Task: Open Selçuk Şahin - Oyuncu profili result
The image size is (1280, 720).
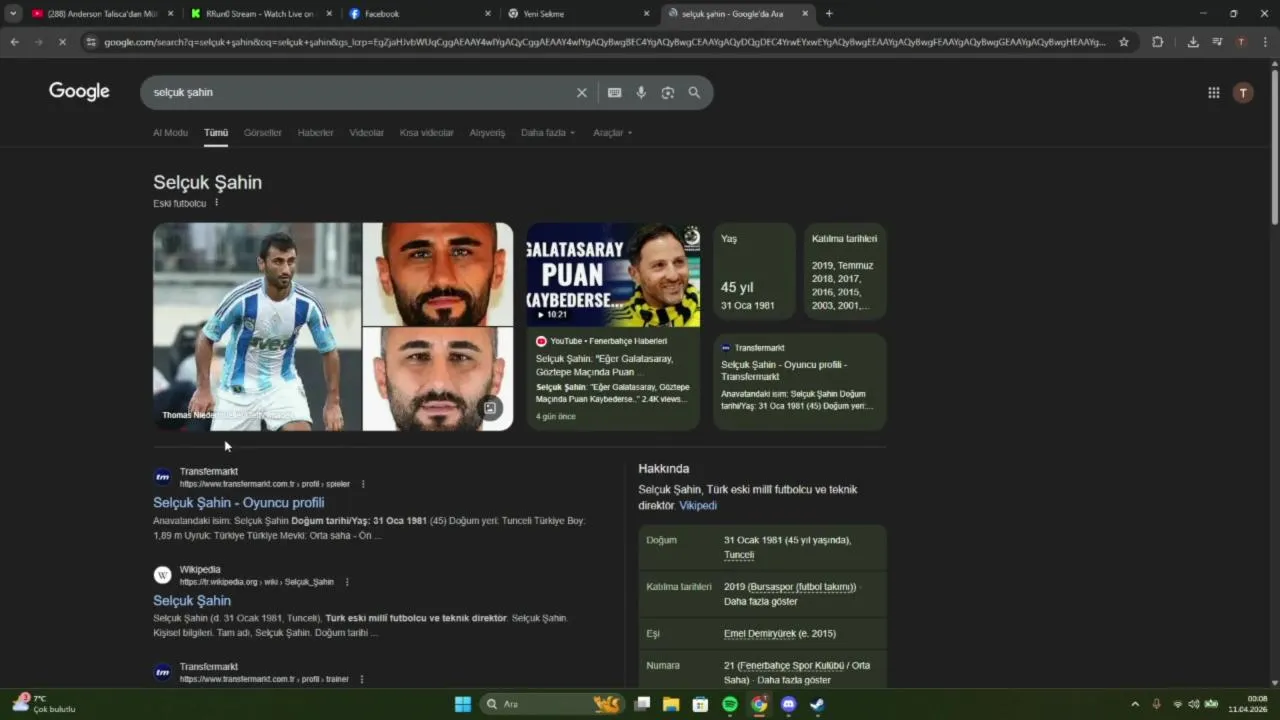Action: point(238,502)
